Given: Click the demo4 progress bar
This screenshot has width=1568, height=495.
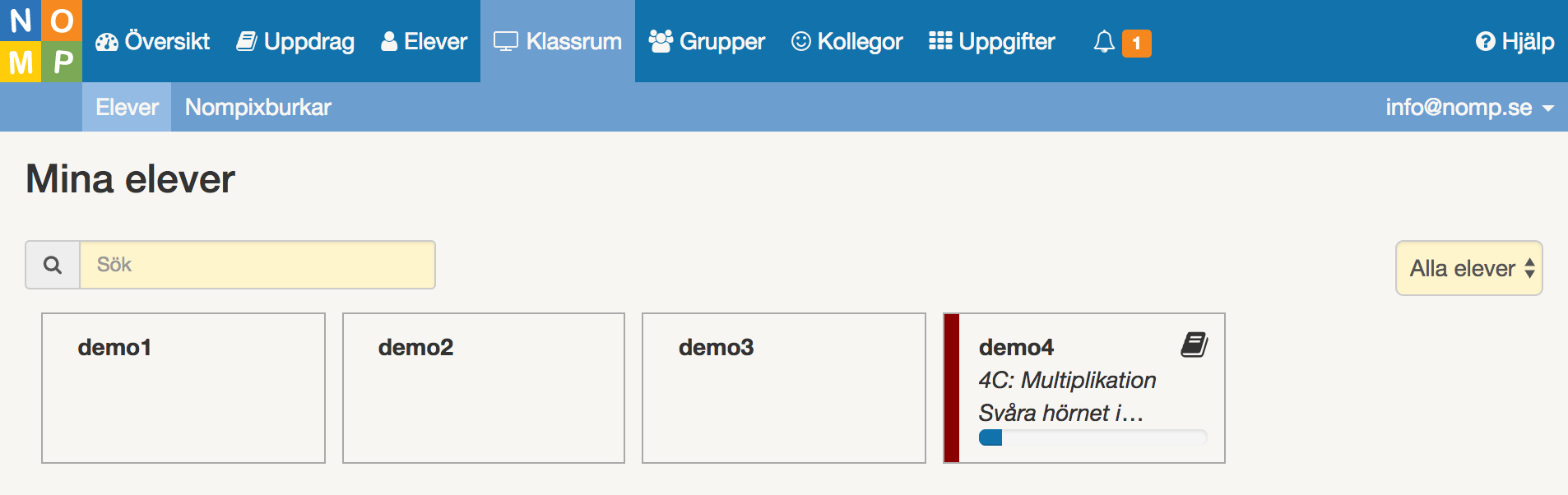Looking at the screenshot, I should tap(1092, 437).
